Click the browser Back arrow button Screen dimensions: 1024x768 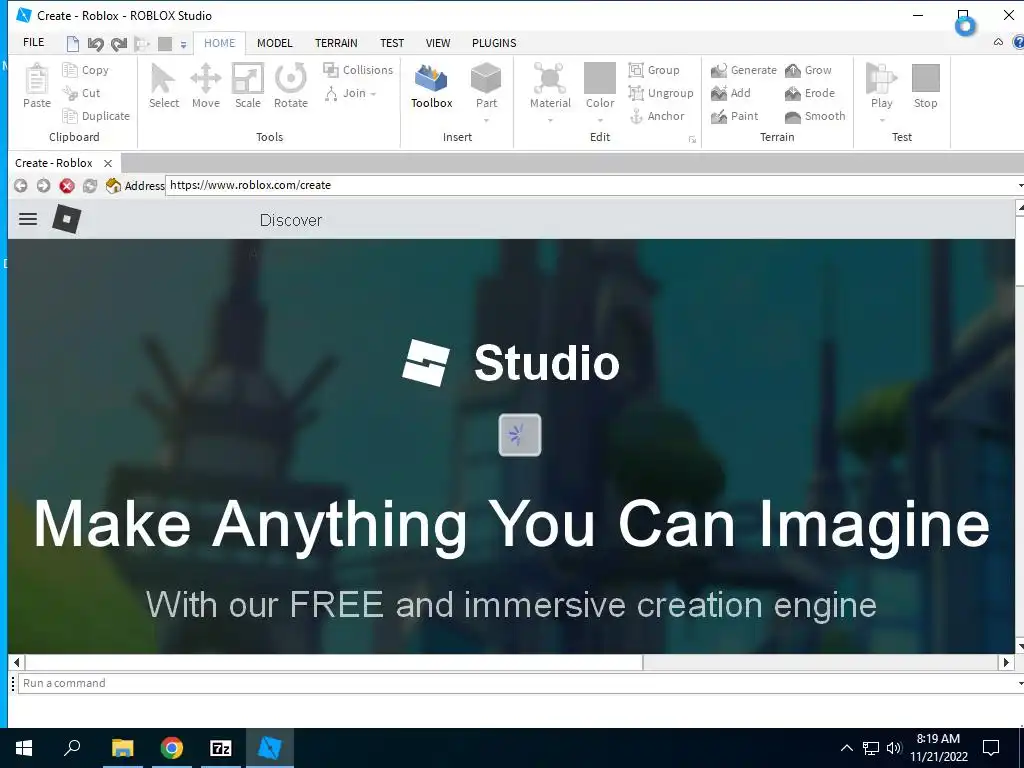tap(20, 185)
